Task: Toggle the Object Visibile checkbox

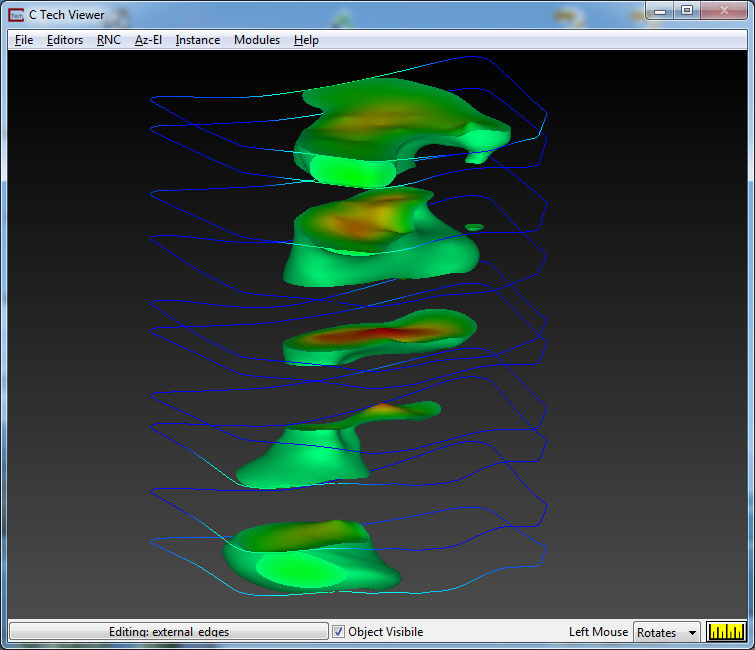Action: pos(338,631)
